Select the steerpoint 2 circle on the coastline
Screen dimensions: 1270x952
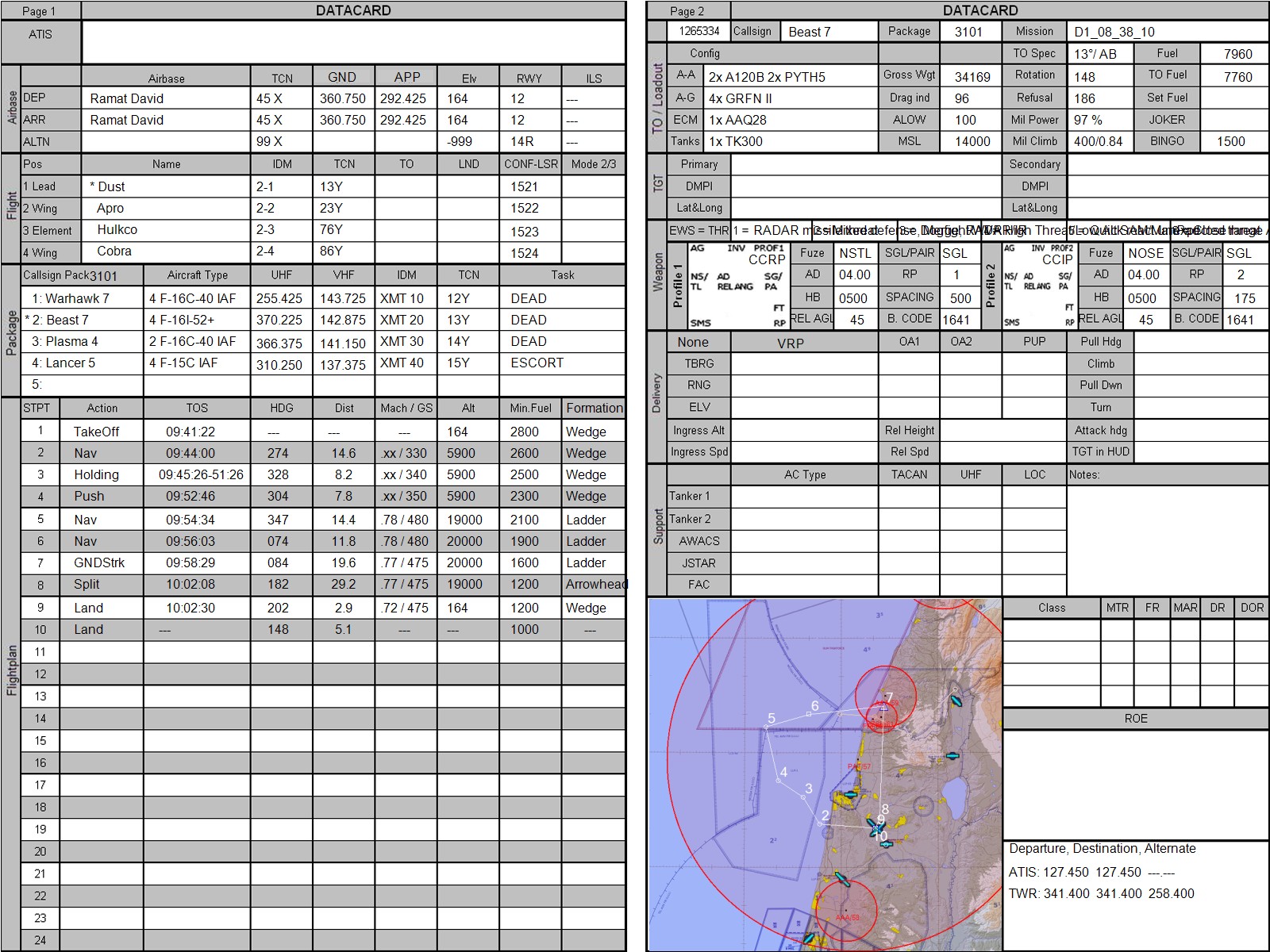[820, 824]
